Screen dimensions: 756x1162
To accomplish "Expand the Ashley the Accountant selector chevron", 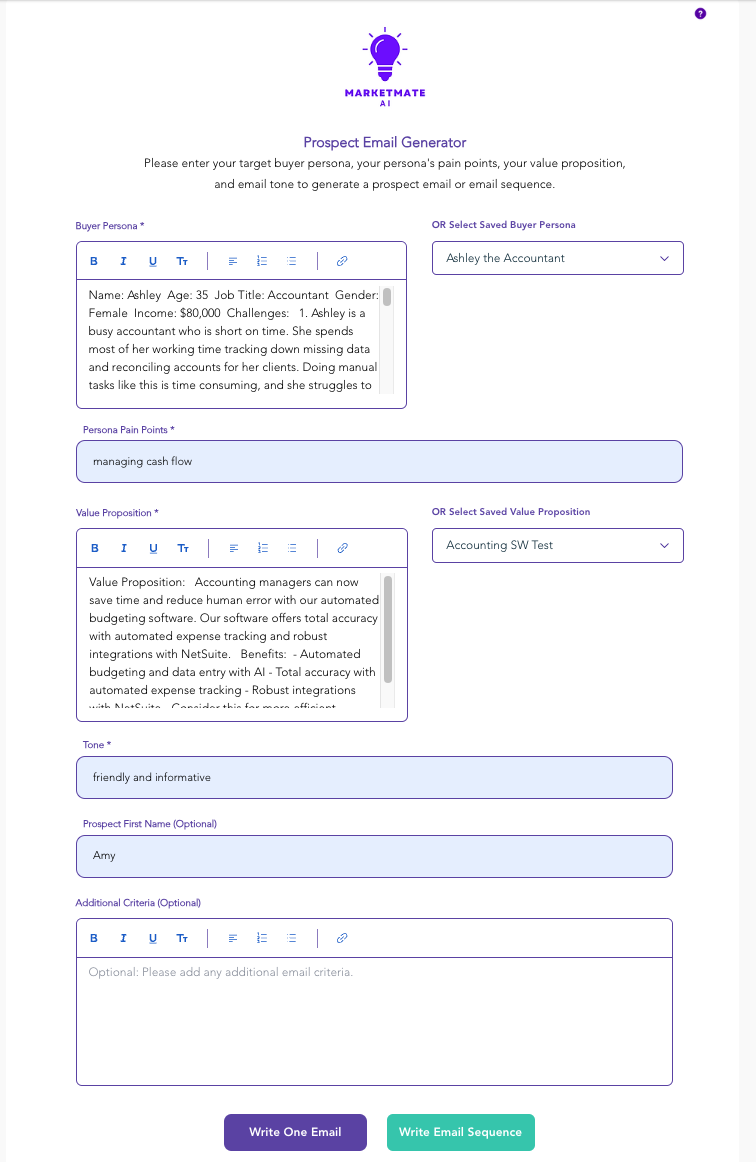I will (664, 257).
